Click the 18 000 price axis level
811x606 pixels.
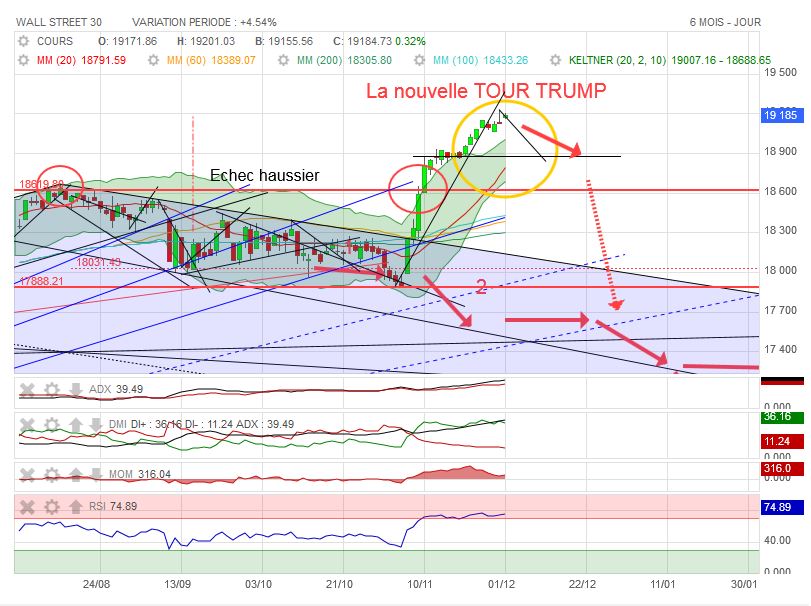[780, 270]
